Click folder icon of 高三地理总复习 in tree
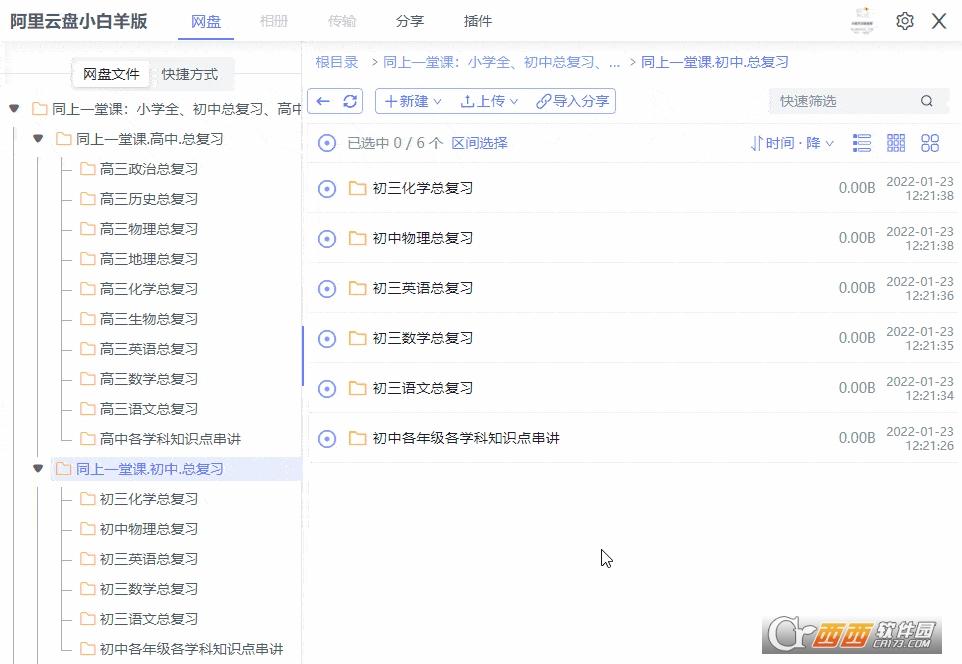The height and width of the screenshot is (664, 962). click(x=88, y=259)
